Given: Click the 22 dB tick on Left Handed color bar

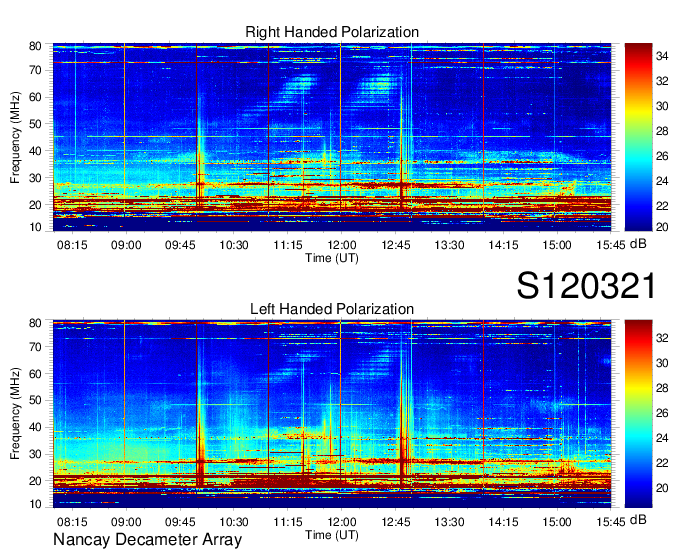Looking at the screenshot, I should click(x=662, y=463).
